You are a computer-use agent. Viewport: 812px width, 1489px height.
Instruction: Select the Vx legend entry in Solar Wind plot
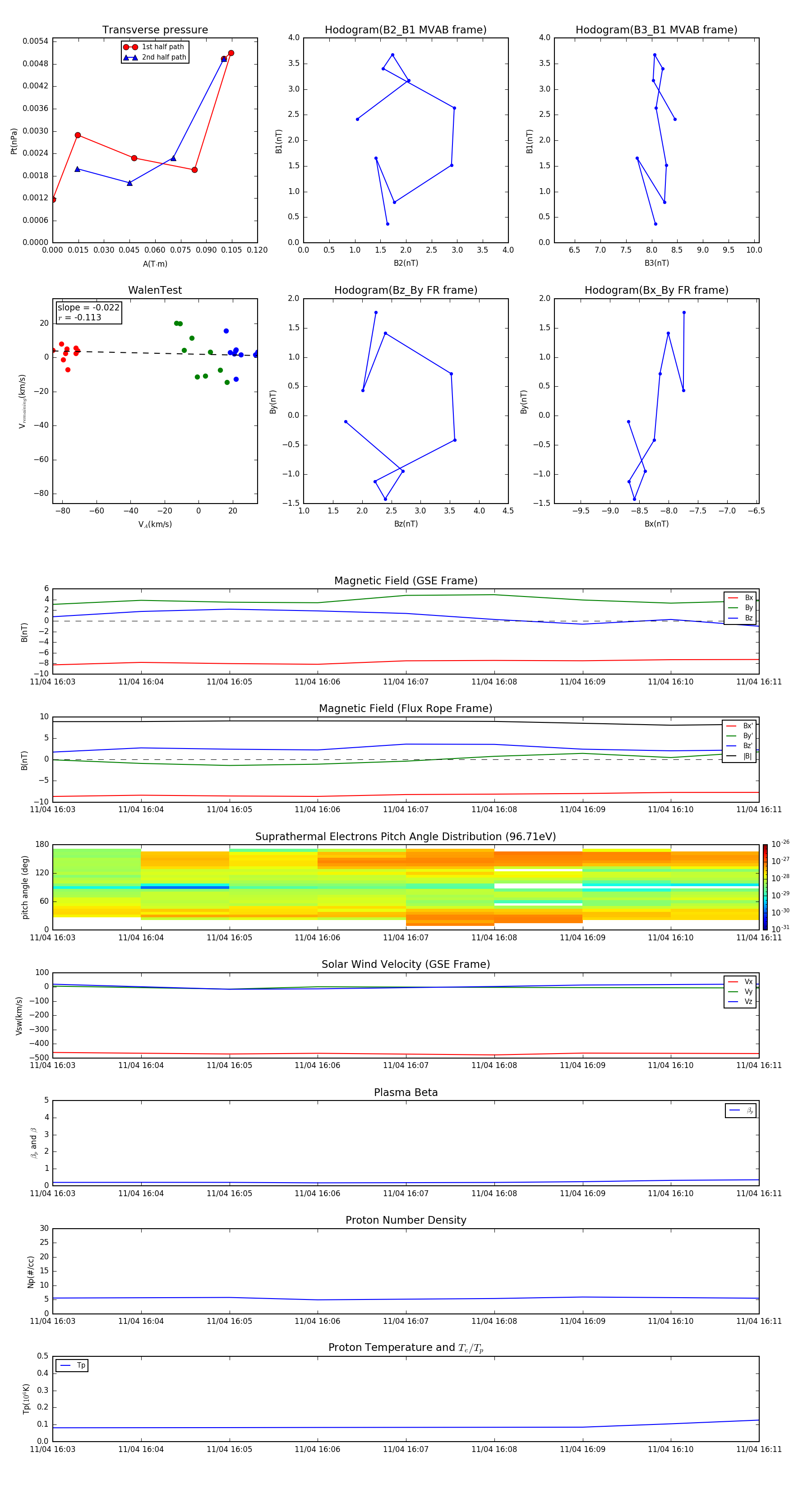740,981
